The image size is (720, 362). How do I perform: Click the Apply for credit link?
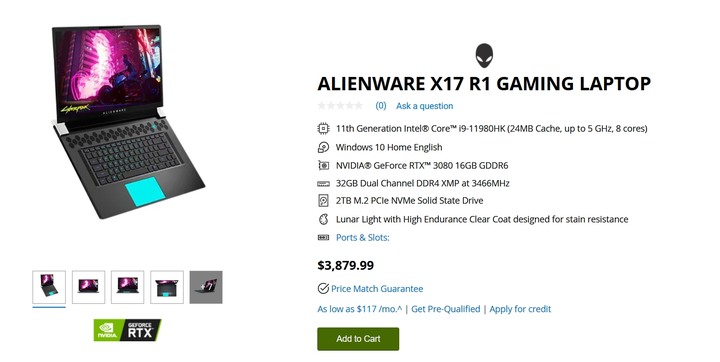pyautogui.click(x=520, y=309)
